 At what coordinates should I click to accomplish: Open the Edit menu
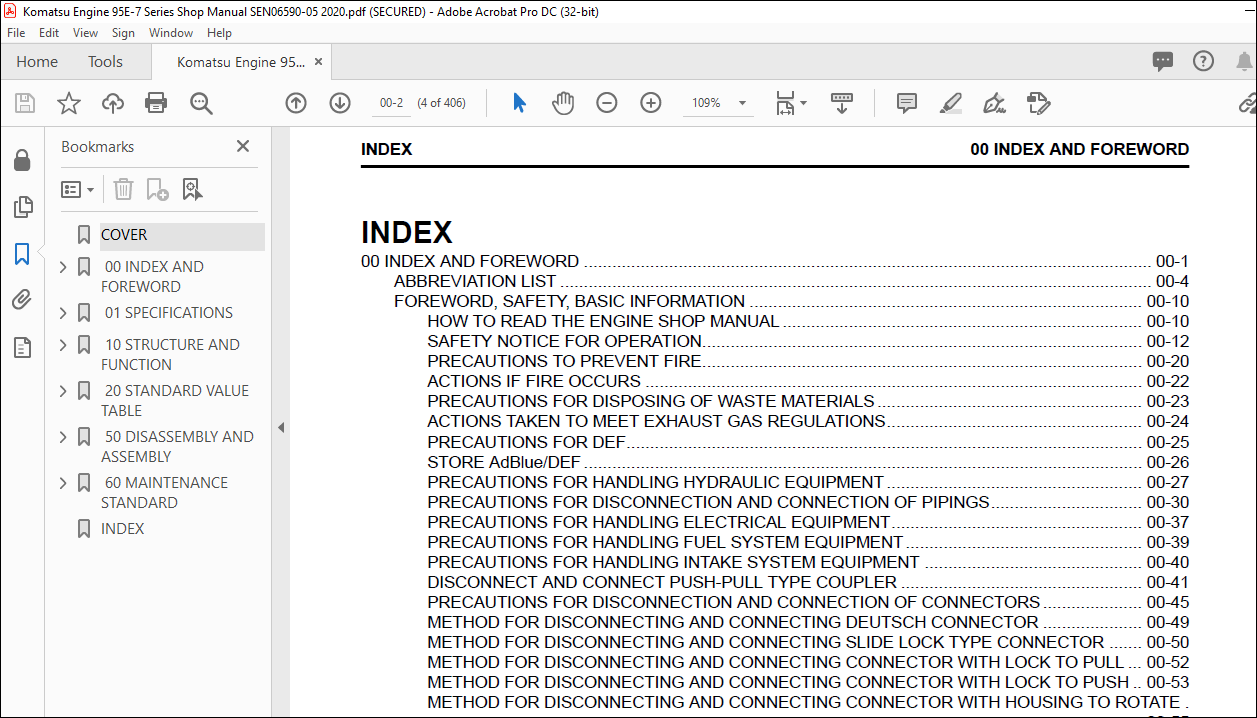[49, 33]
